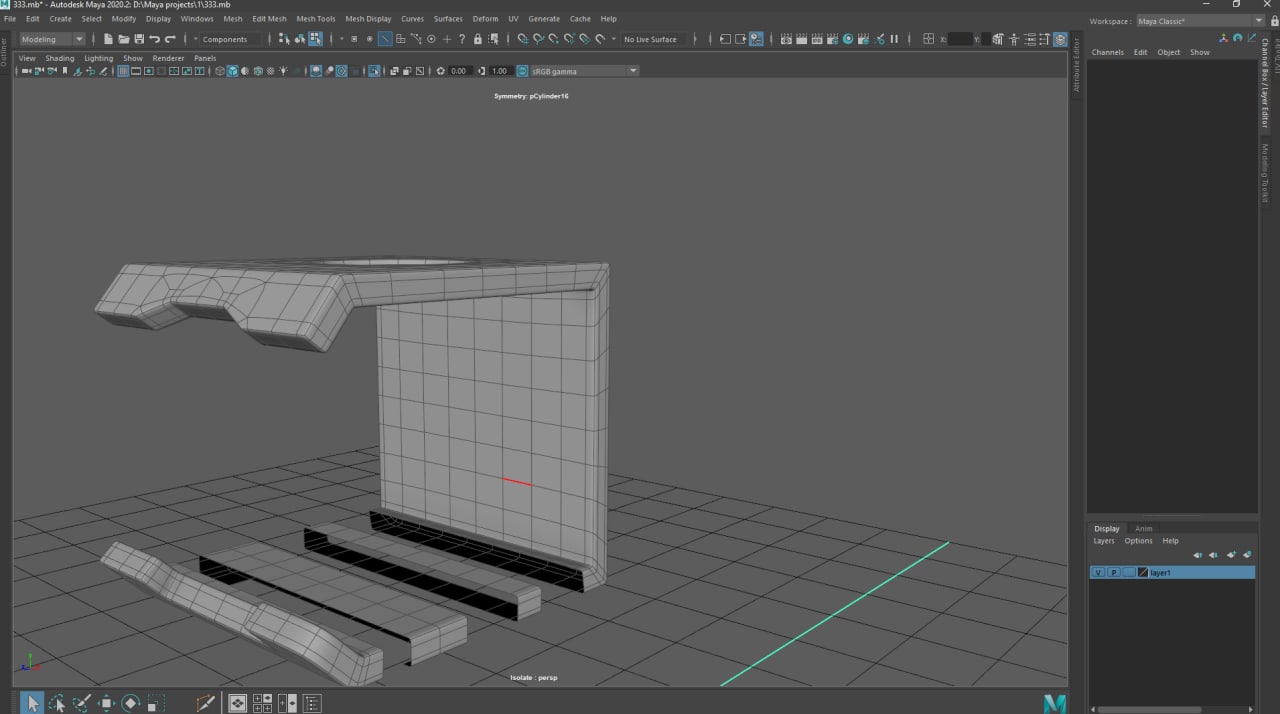Select the Rotate tool in tool box
1280x714 pixels.
tap(131, 703)
